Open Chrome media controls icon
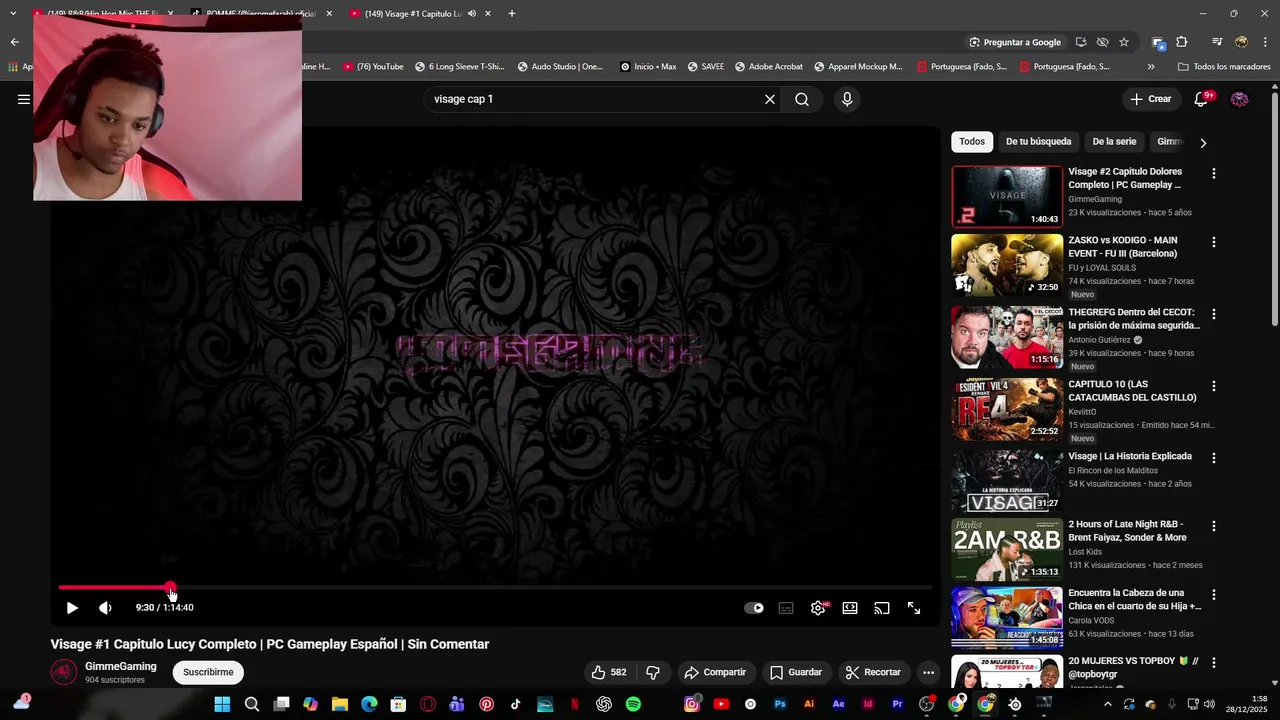 click(1217, 42)
